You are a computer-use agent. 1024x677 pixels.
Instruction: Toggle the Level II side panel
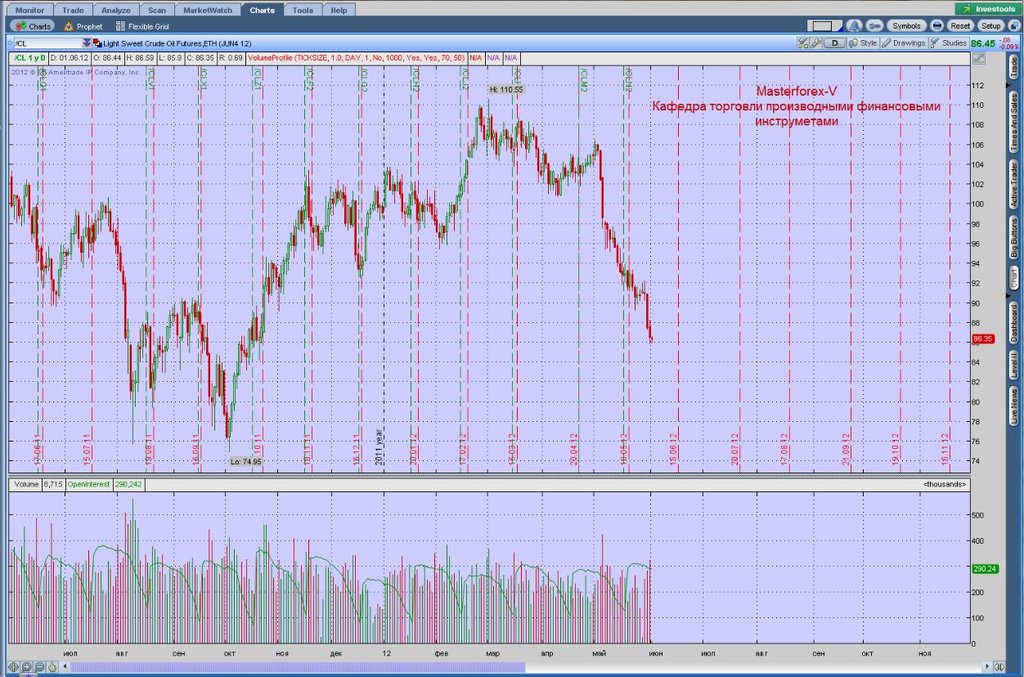pos(1012,364)
